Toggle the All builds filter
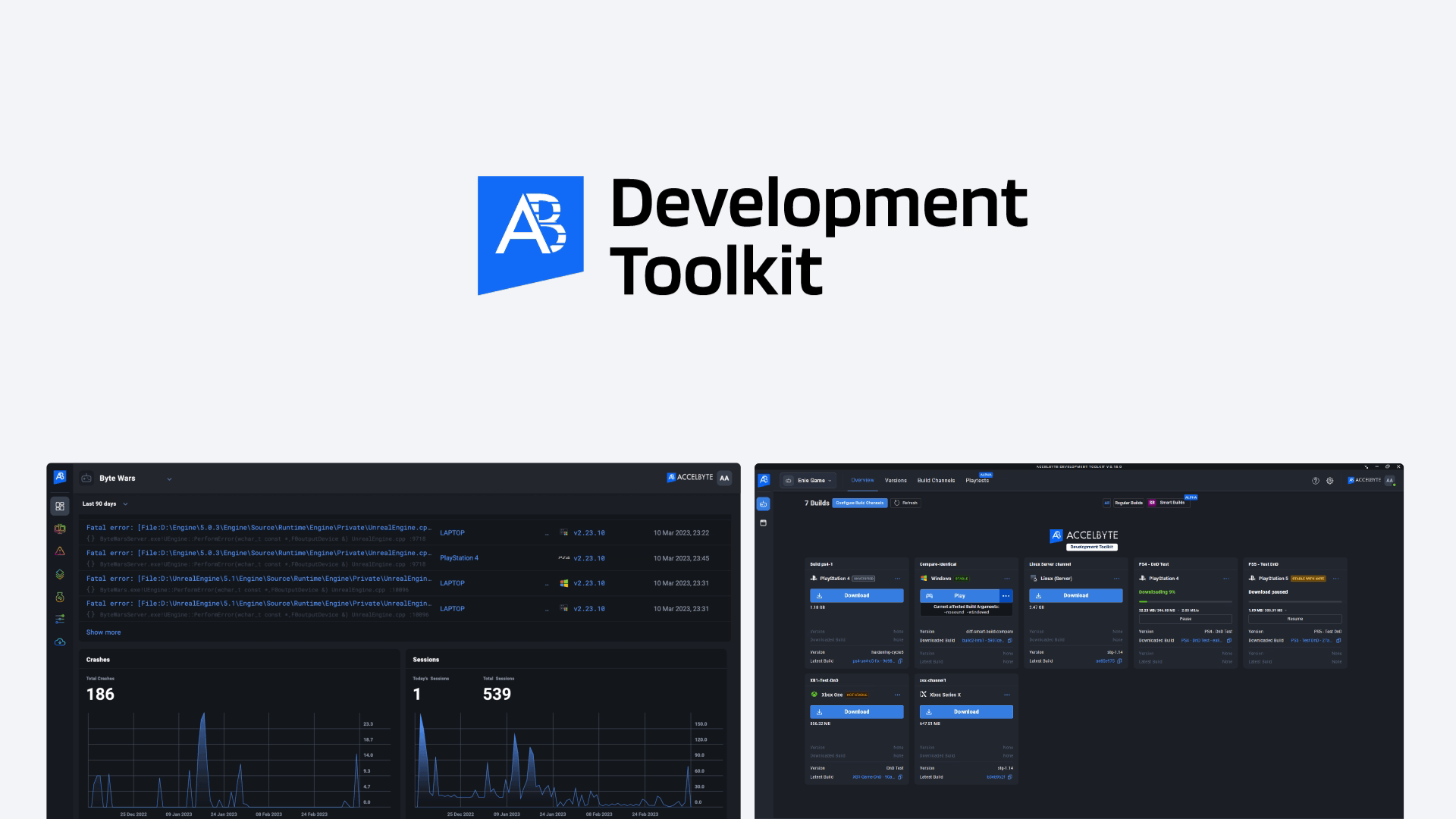This screenshot has height=819, width=1456. 1106,503
